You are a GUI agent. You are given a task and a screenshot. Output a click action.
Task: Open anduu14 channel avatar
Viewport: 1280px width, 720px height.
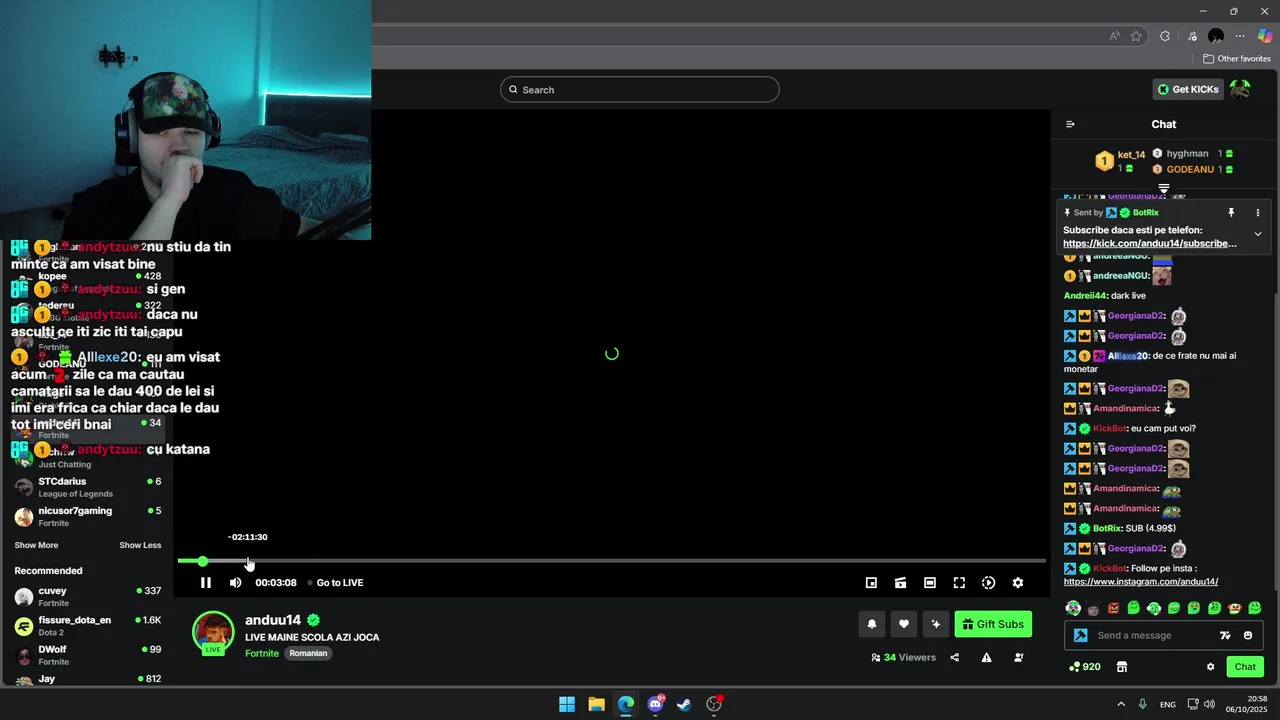pyautogui.click(x=213, y=632)
